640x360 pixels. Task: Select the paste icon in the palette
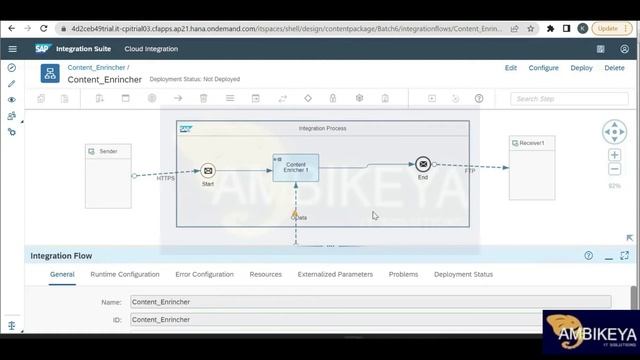[65, 98]
